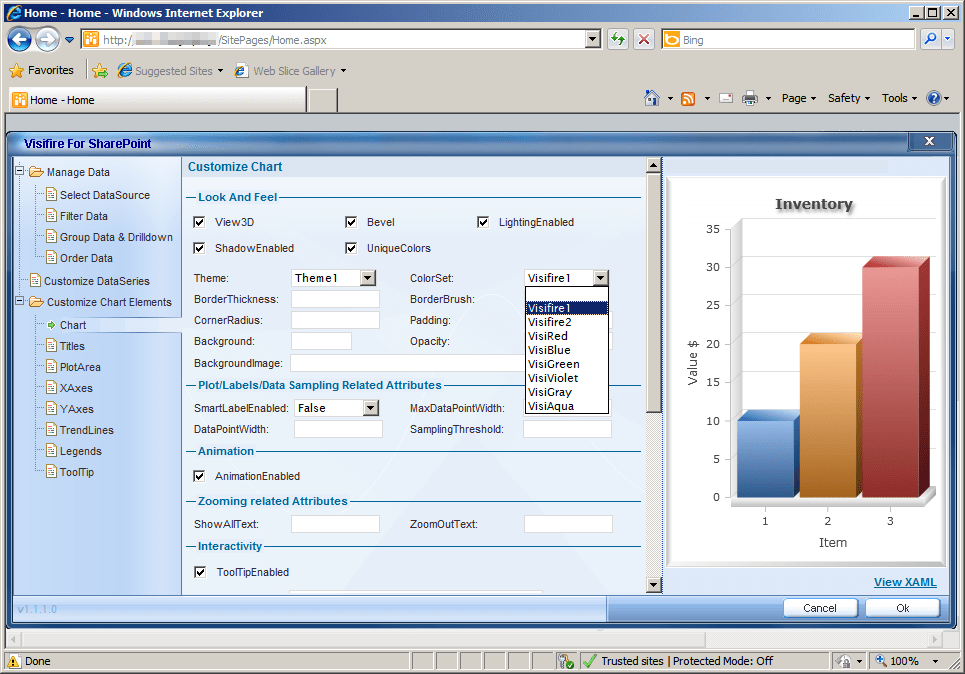Viewport: 965px width, 674px height.
Task: Click the Bing search magnifier icon
Action: click(930, 38)
